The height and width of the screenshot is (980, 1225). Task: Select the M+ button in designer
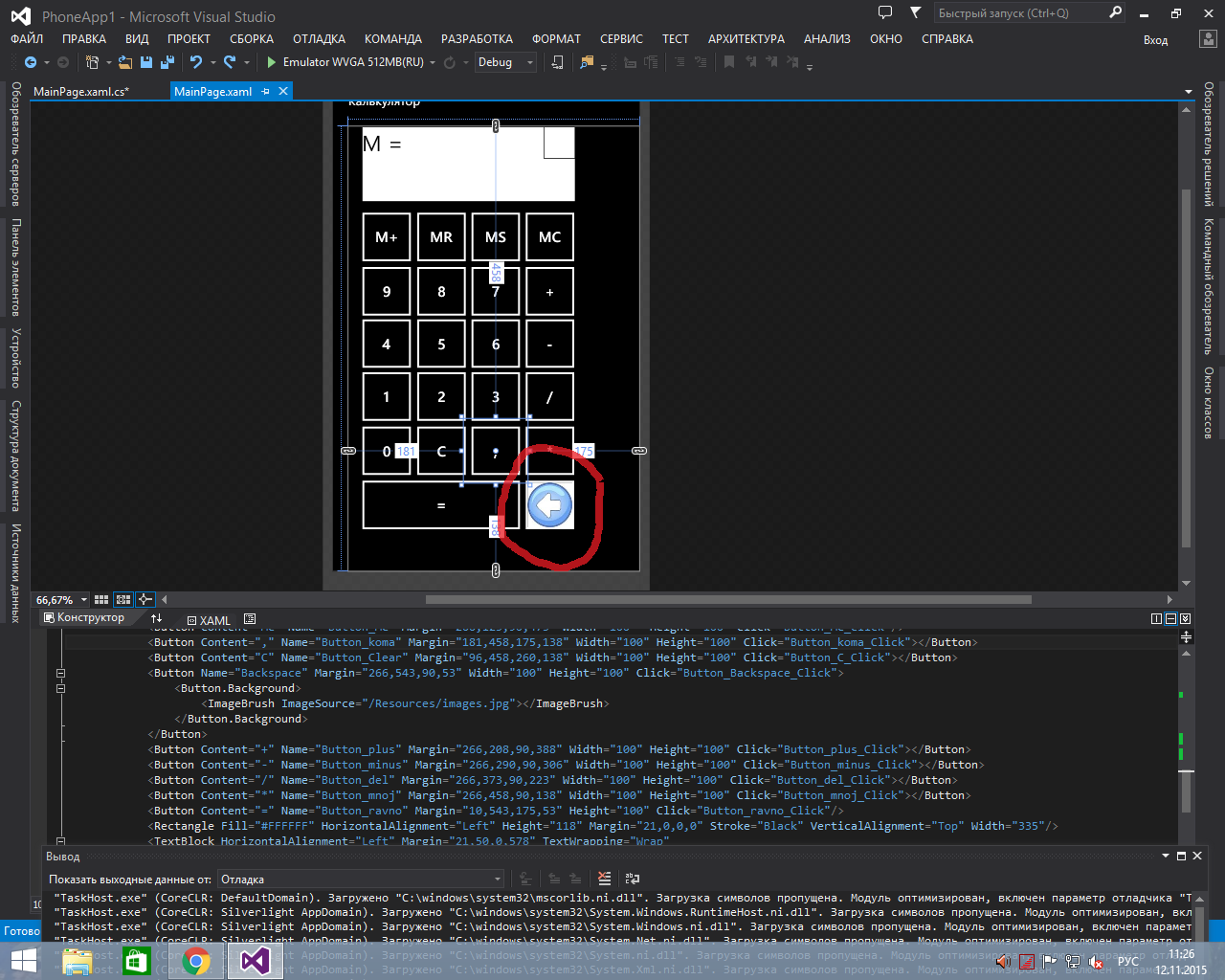[x=387, y=236]
